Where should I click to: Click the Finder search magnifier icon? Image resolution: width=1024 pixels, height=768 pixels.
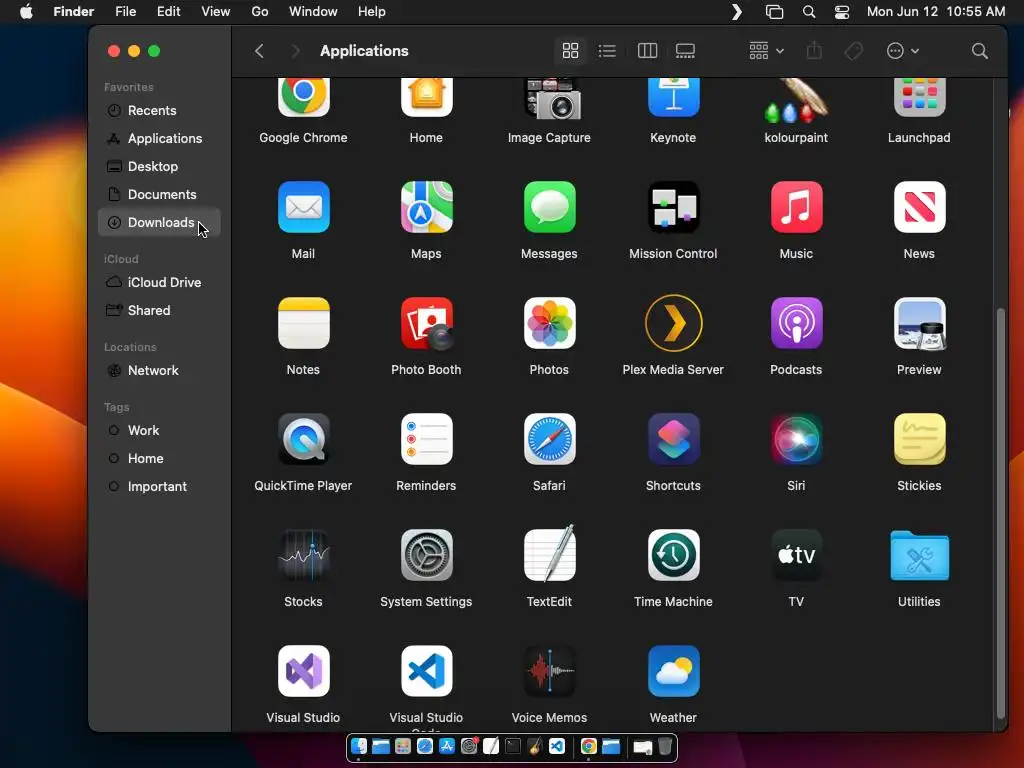(980, 51)
